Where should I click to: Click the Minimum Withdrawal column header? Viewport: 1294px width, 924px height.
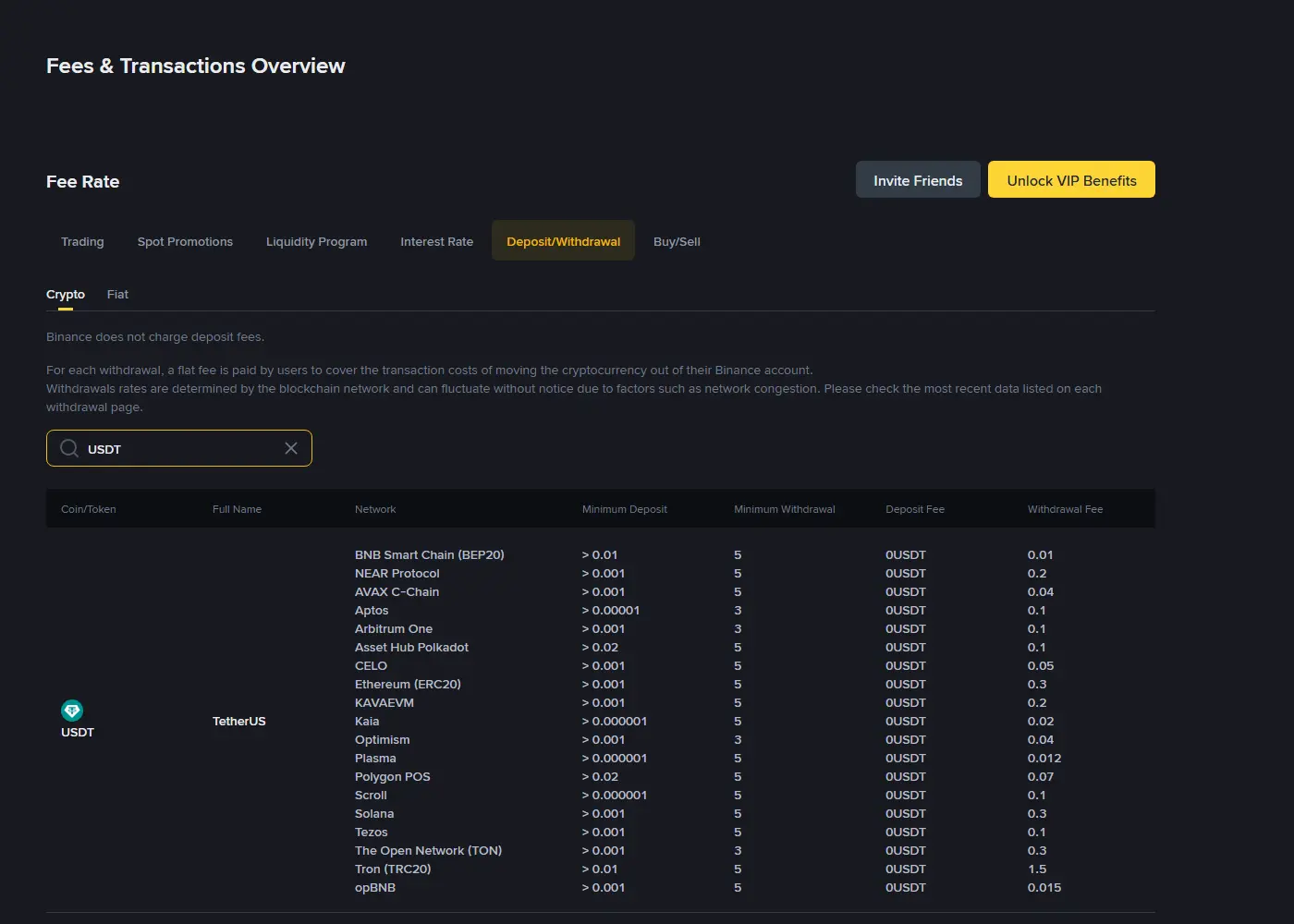coord(785,509)
